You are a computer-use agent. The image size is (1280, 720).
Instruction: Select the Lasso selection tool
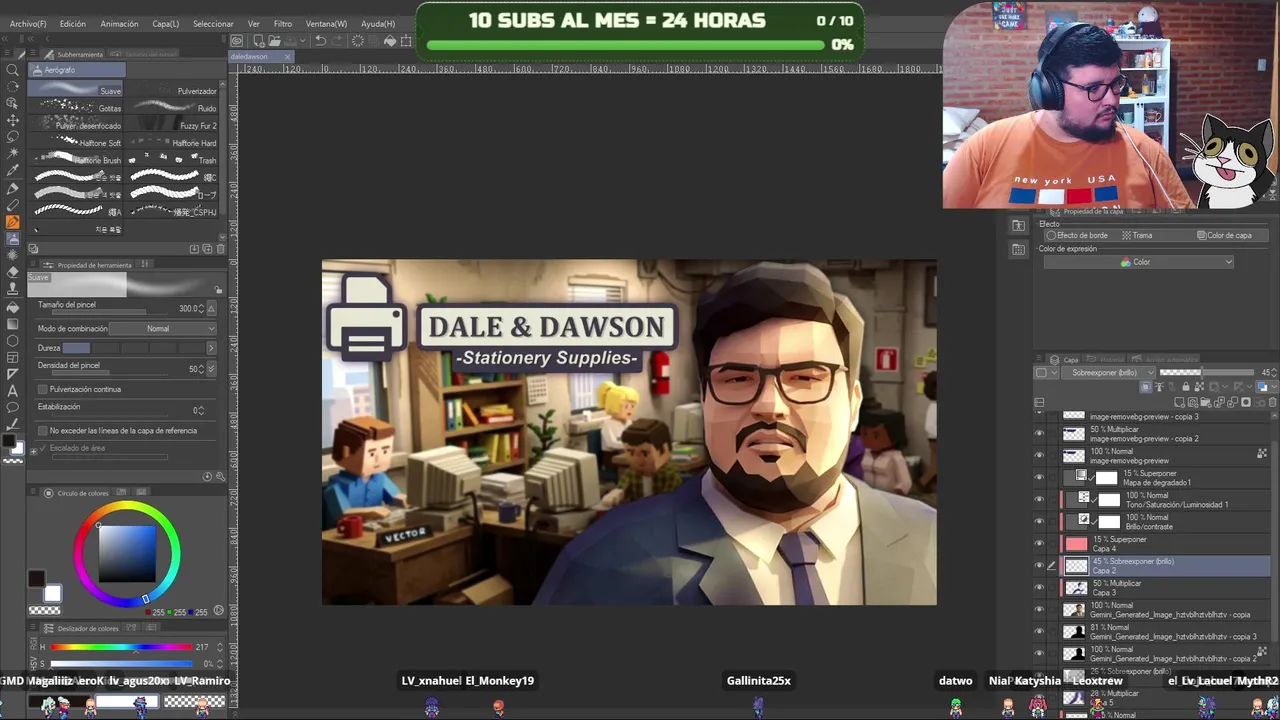point(13,136)
